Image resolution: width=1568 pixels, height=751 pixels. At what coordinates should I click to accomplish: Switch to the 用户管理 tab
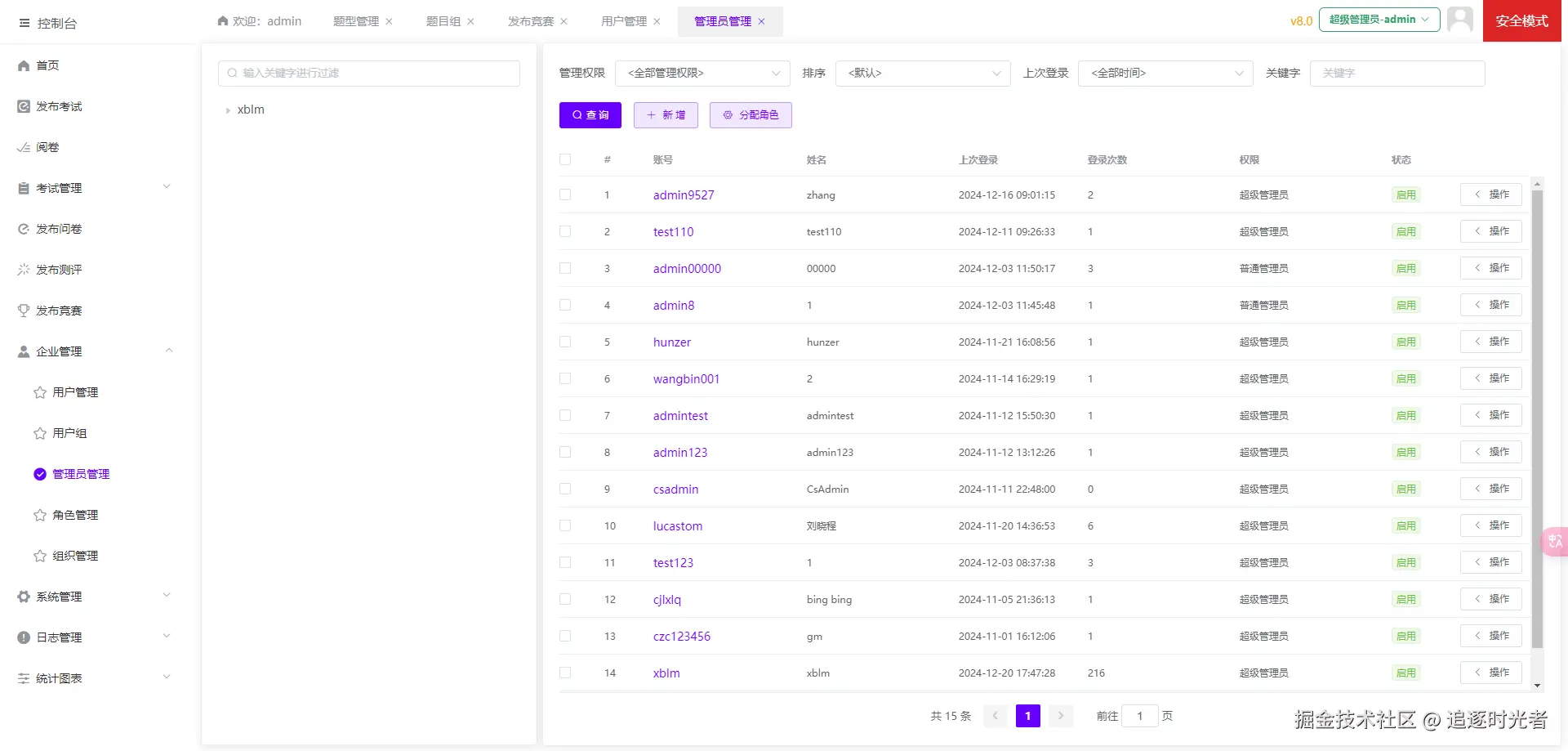(624, 21)
